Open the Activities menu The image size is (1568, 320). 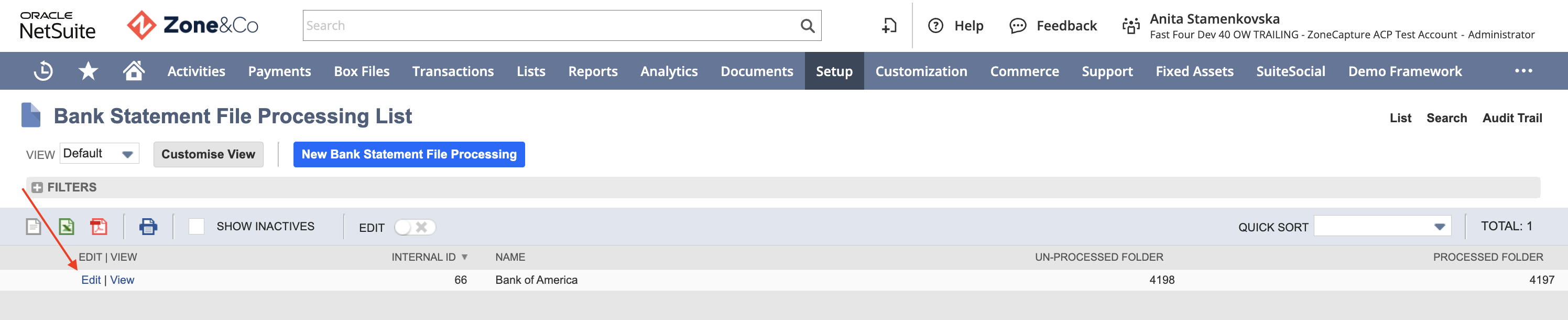[x=196, y=71]
